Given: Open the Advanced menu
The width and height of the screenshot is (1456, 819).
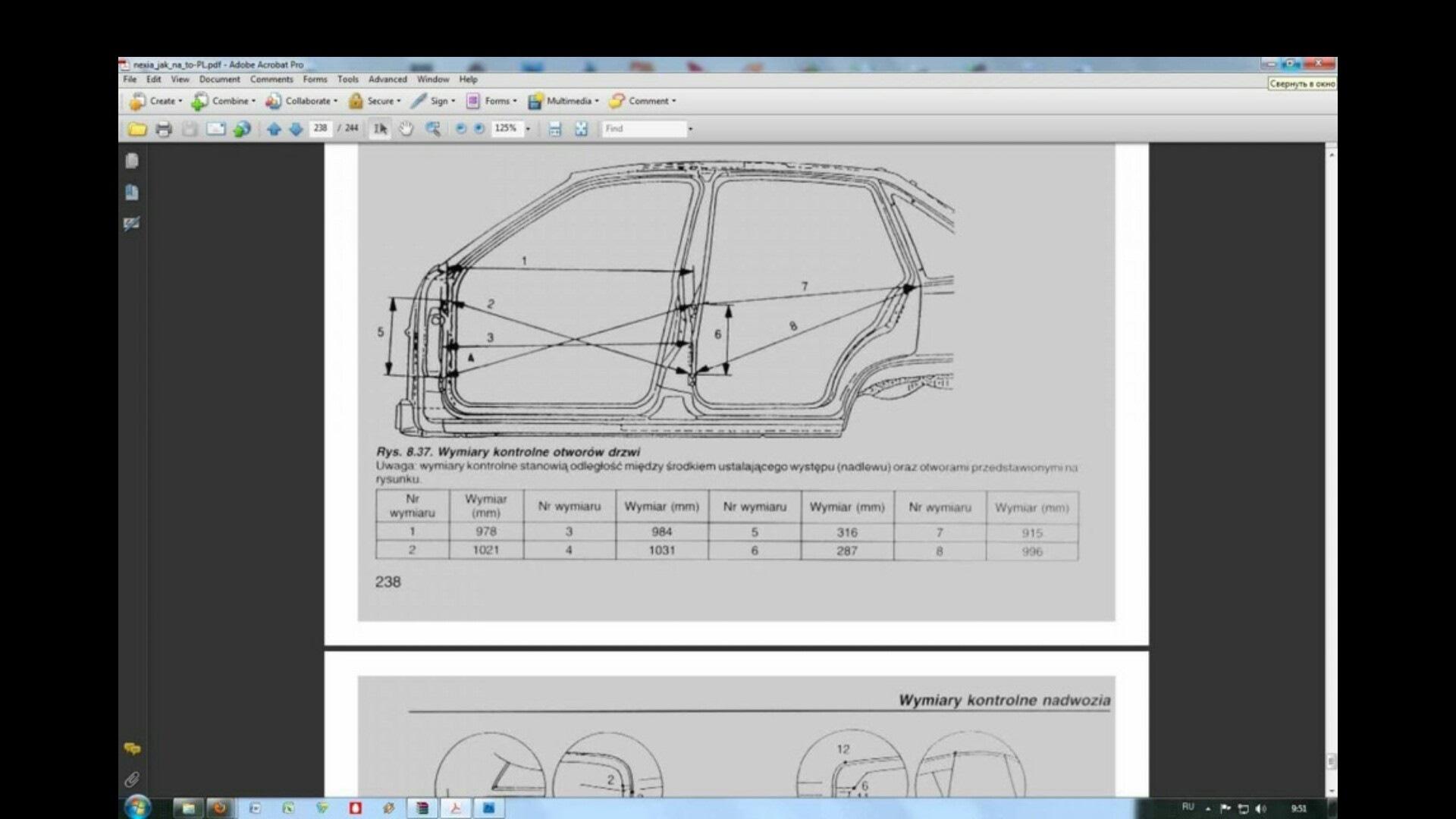Looking at the screenshot, I should pos(388,79).
